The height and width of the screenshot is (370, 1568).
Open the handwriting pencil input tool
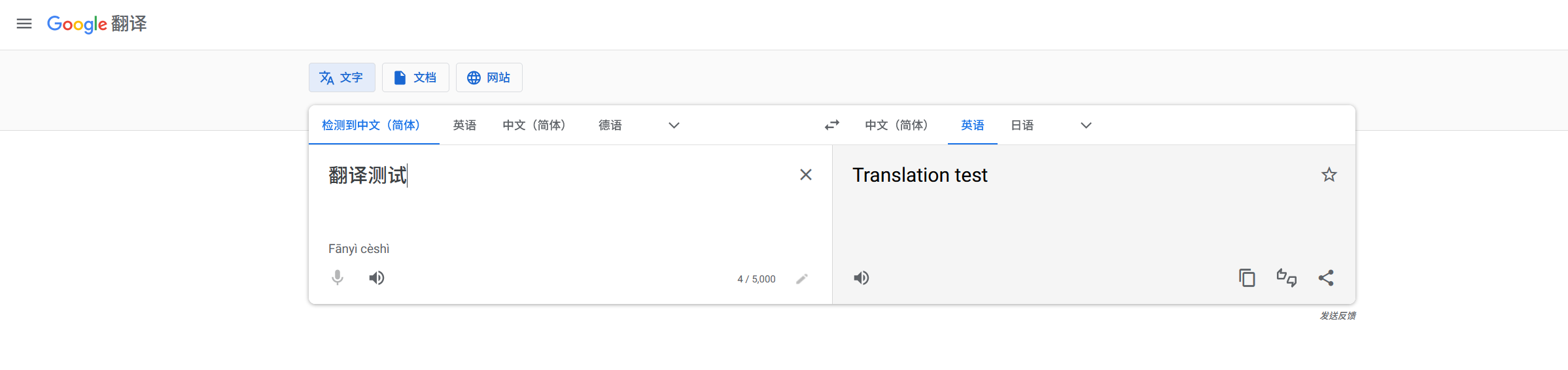tap(802, 279)
